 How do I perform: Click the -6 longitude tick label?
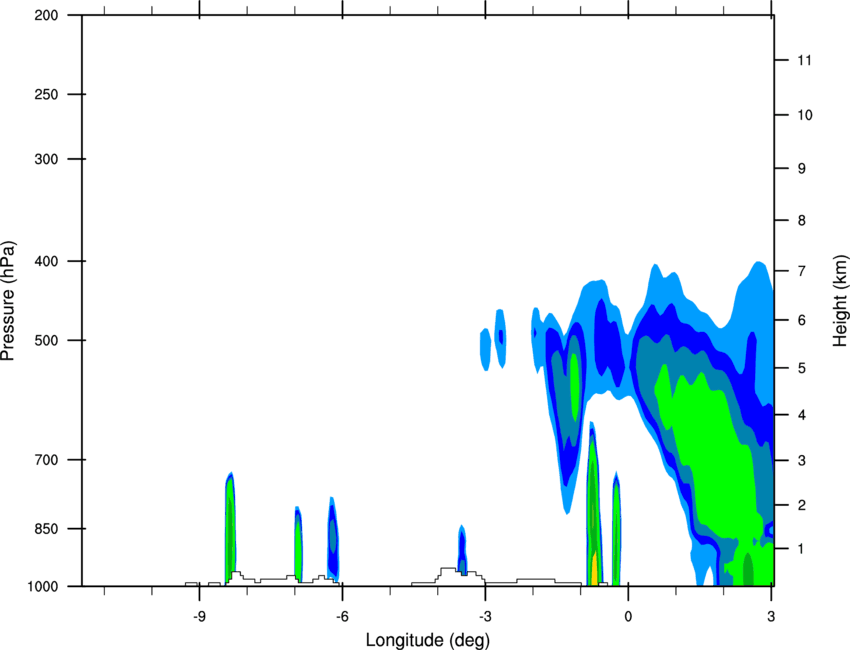tap(342, 617)
